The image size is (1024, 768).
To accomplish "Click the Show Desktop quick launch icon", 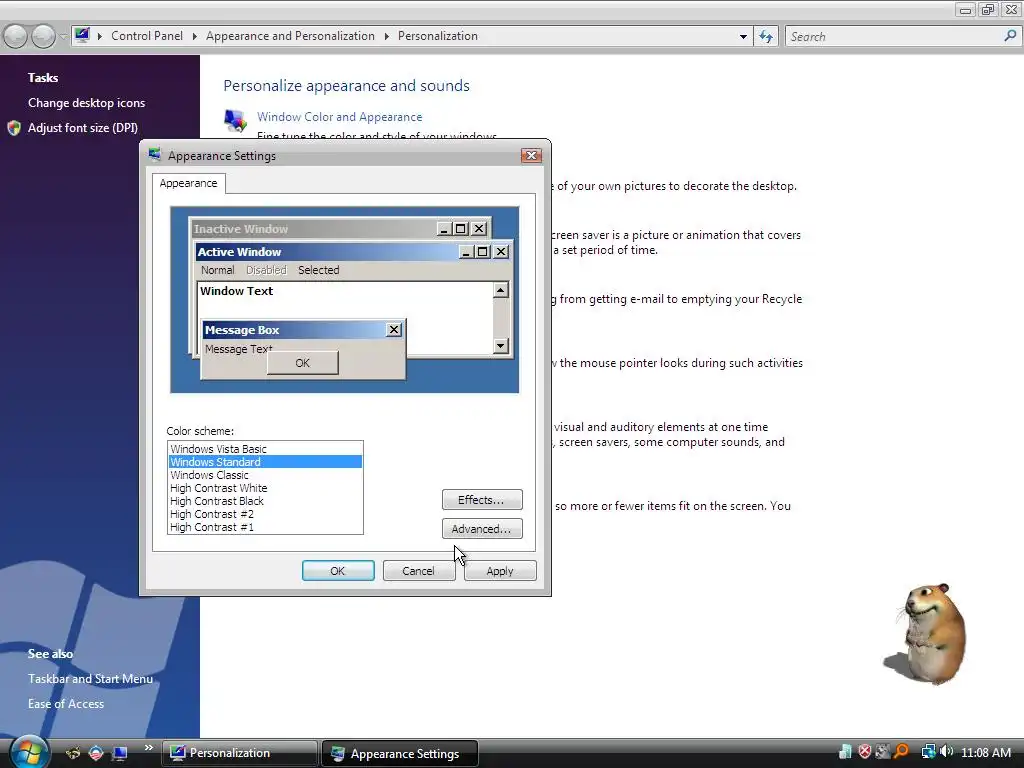I will (120, 753).
